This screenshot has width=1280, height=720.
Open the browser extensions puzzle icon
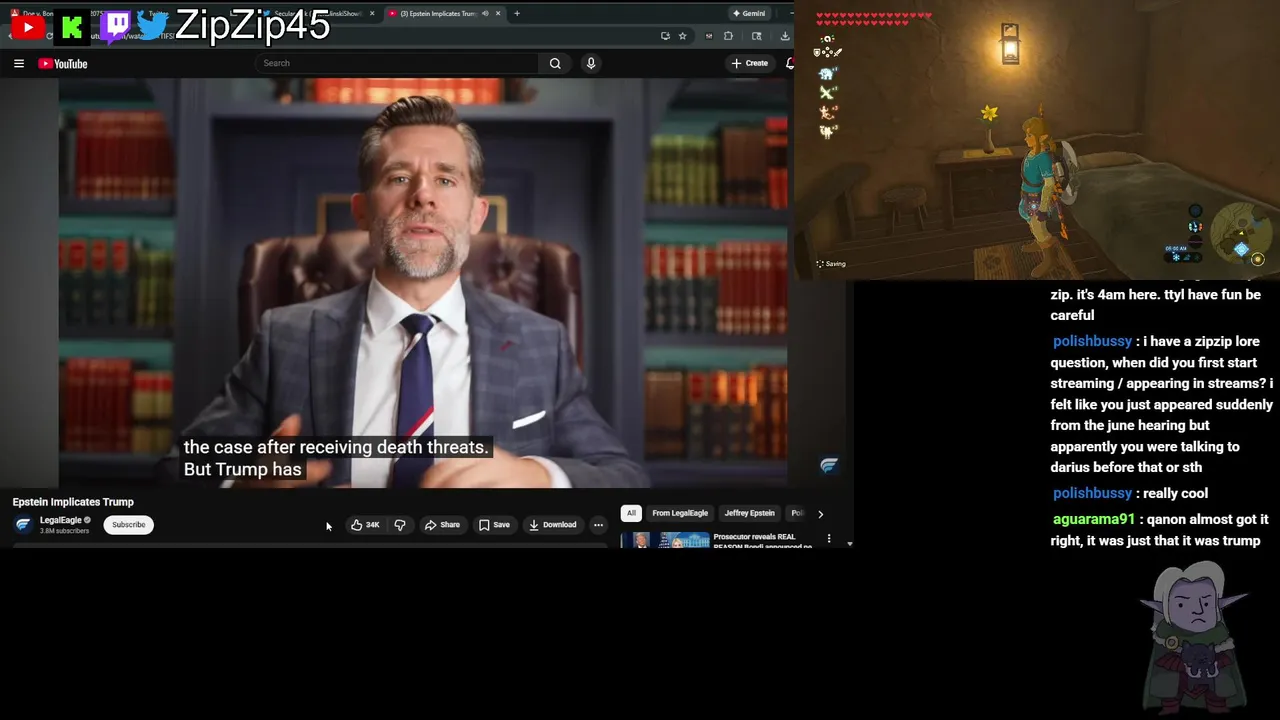728,36
